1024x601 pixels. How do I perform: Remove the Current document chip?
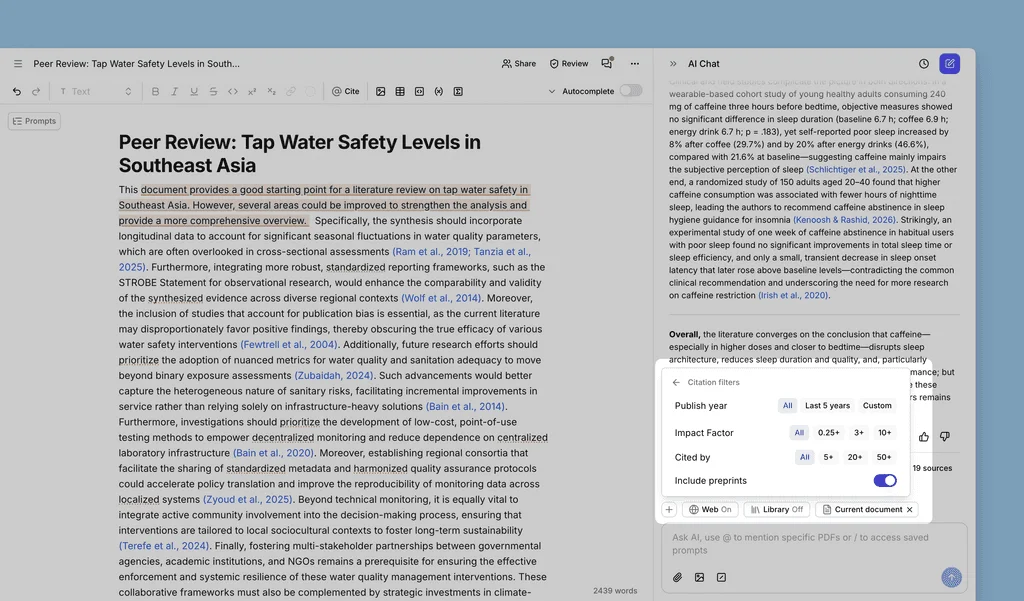coord(909,510)
